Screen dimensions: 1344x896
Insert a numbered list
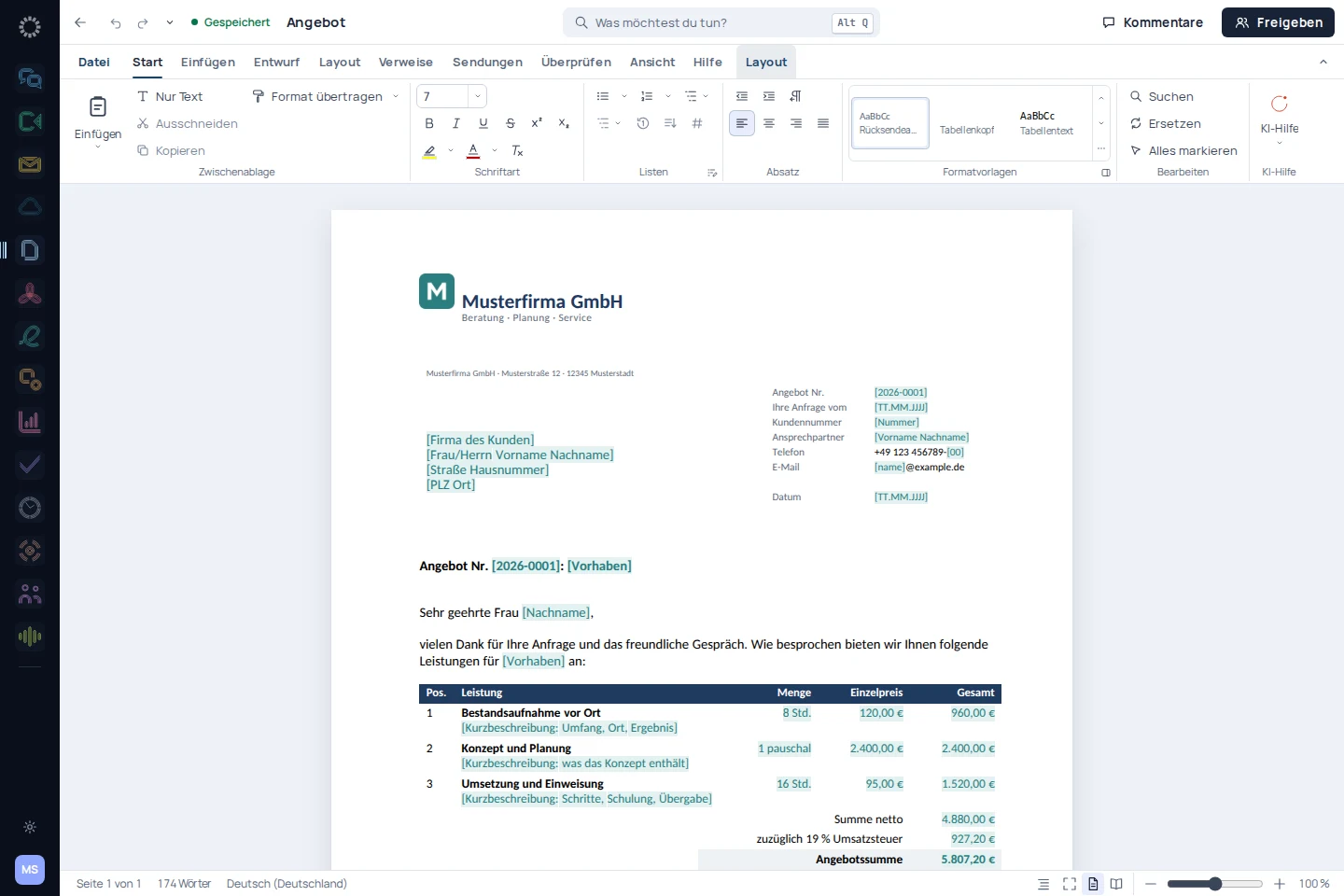[647, 96]
